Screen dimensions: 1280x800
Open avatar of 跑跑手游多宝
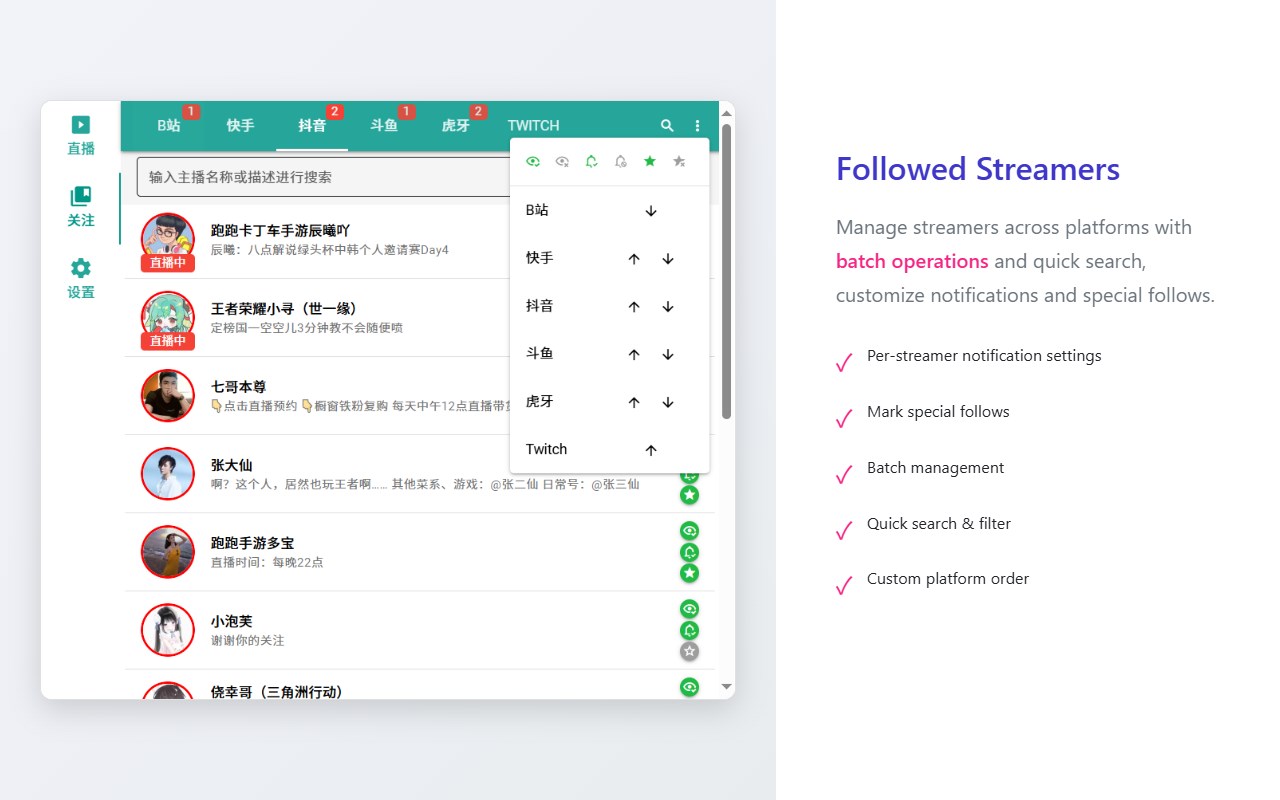coord(168,551)
